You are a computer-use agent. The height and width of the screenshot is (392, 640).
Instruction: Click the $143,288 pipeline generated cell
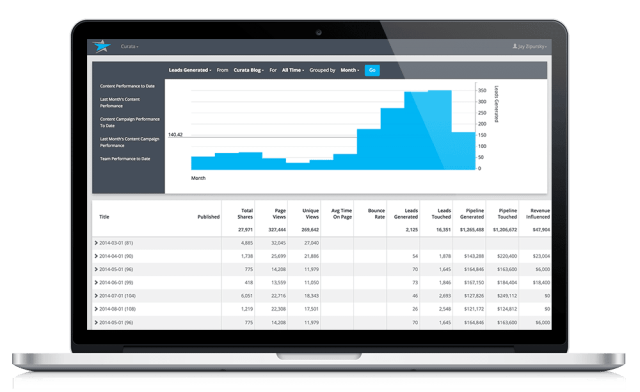tap(474, 256)
